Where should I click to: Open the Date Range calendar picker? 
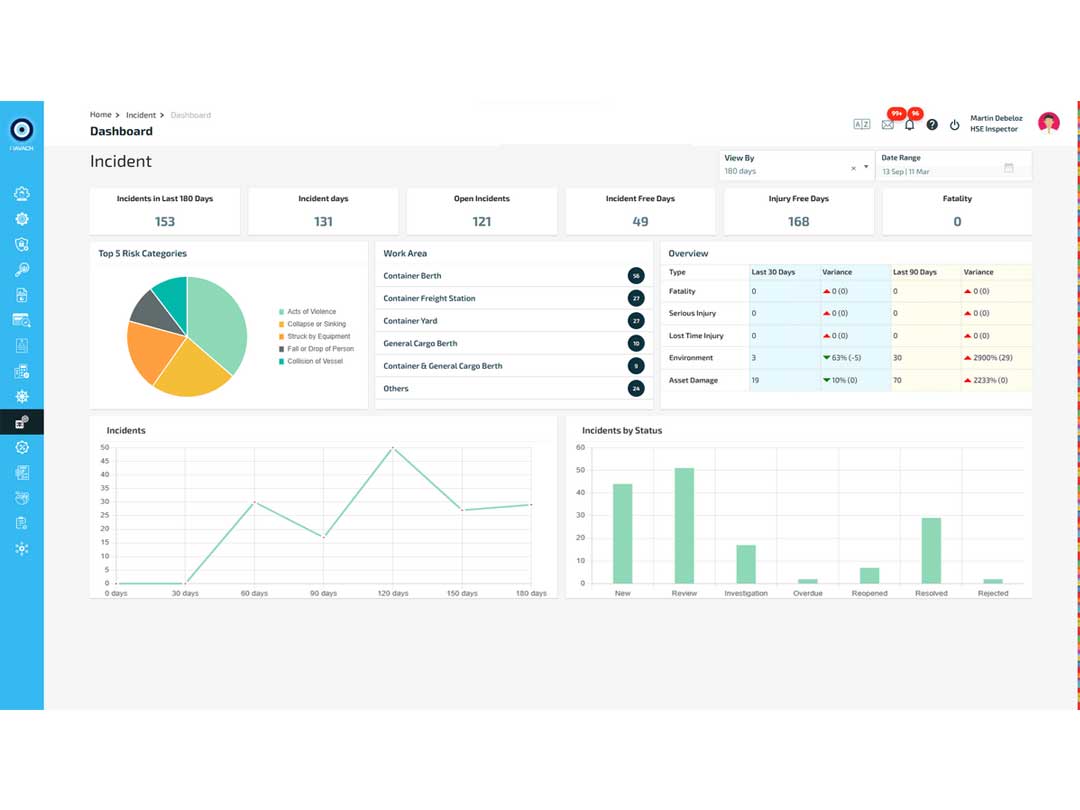(1009, 167)
